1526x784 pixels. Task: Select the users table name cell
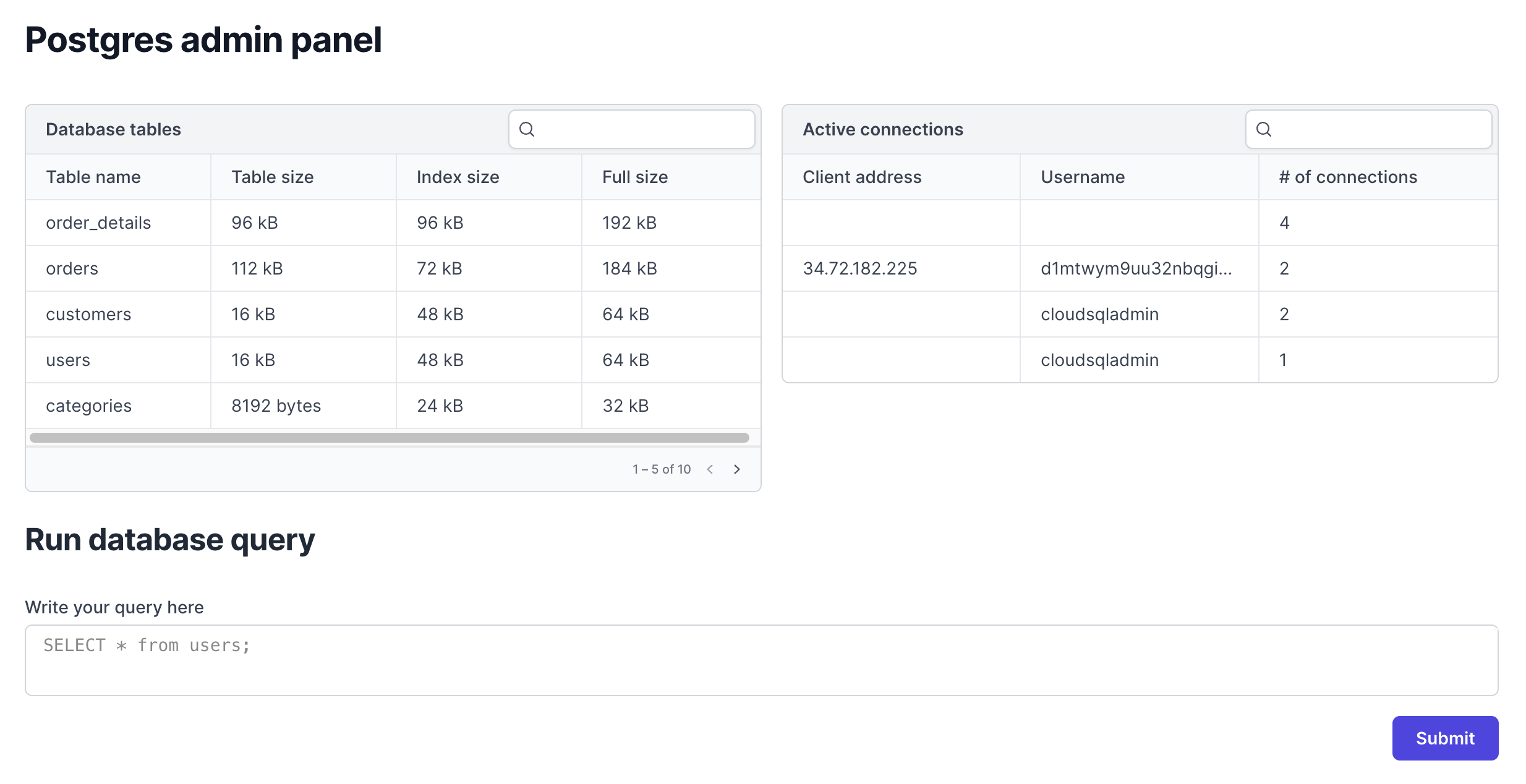(118, 360)
